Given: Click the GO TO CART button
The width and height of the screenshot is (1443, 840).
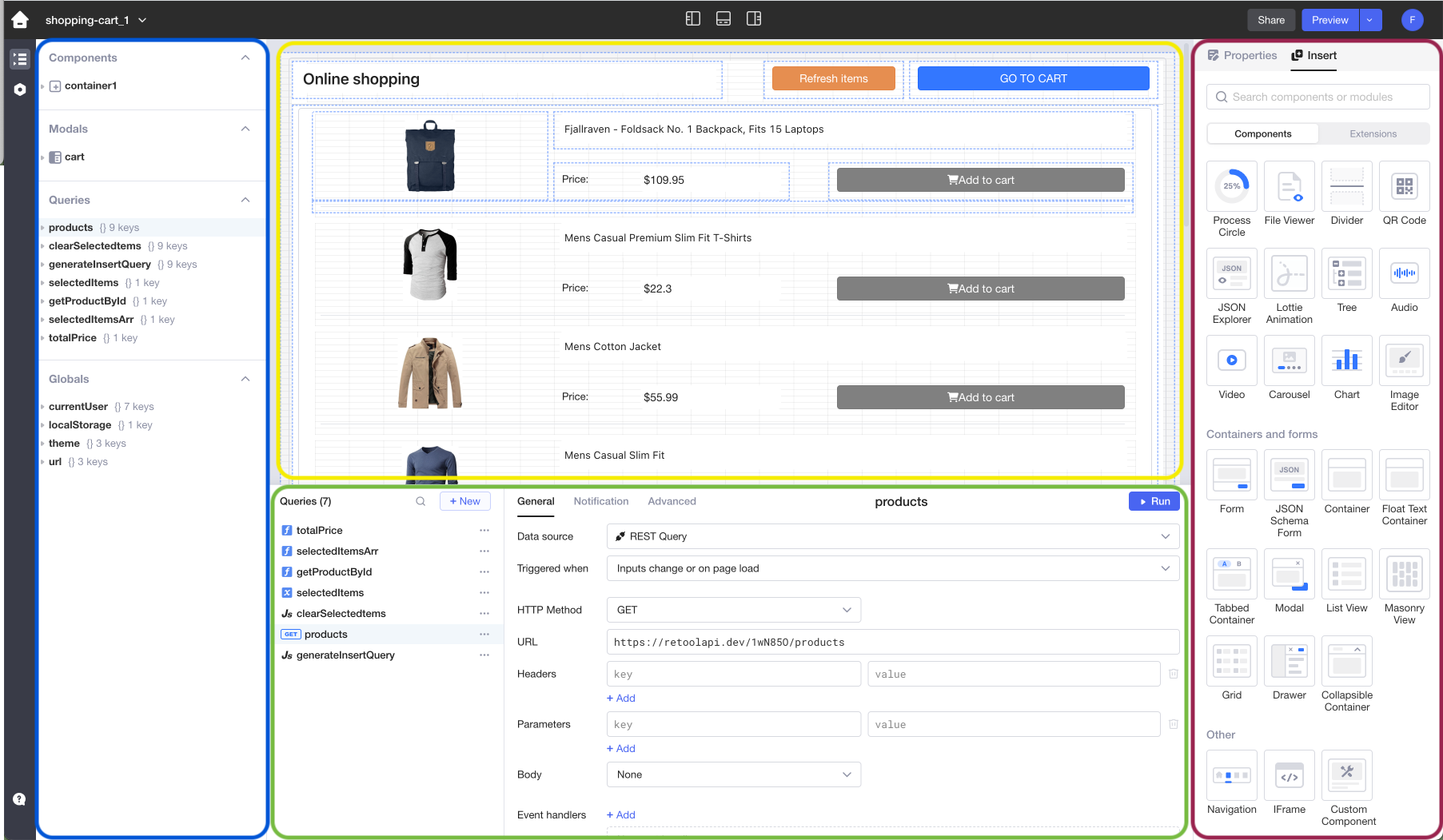Looking at the screenshot, I should tap(1033, 78).
